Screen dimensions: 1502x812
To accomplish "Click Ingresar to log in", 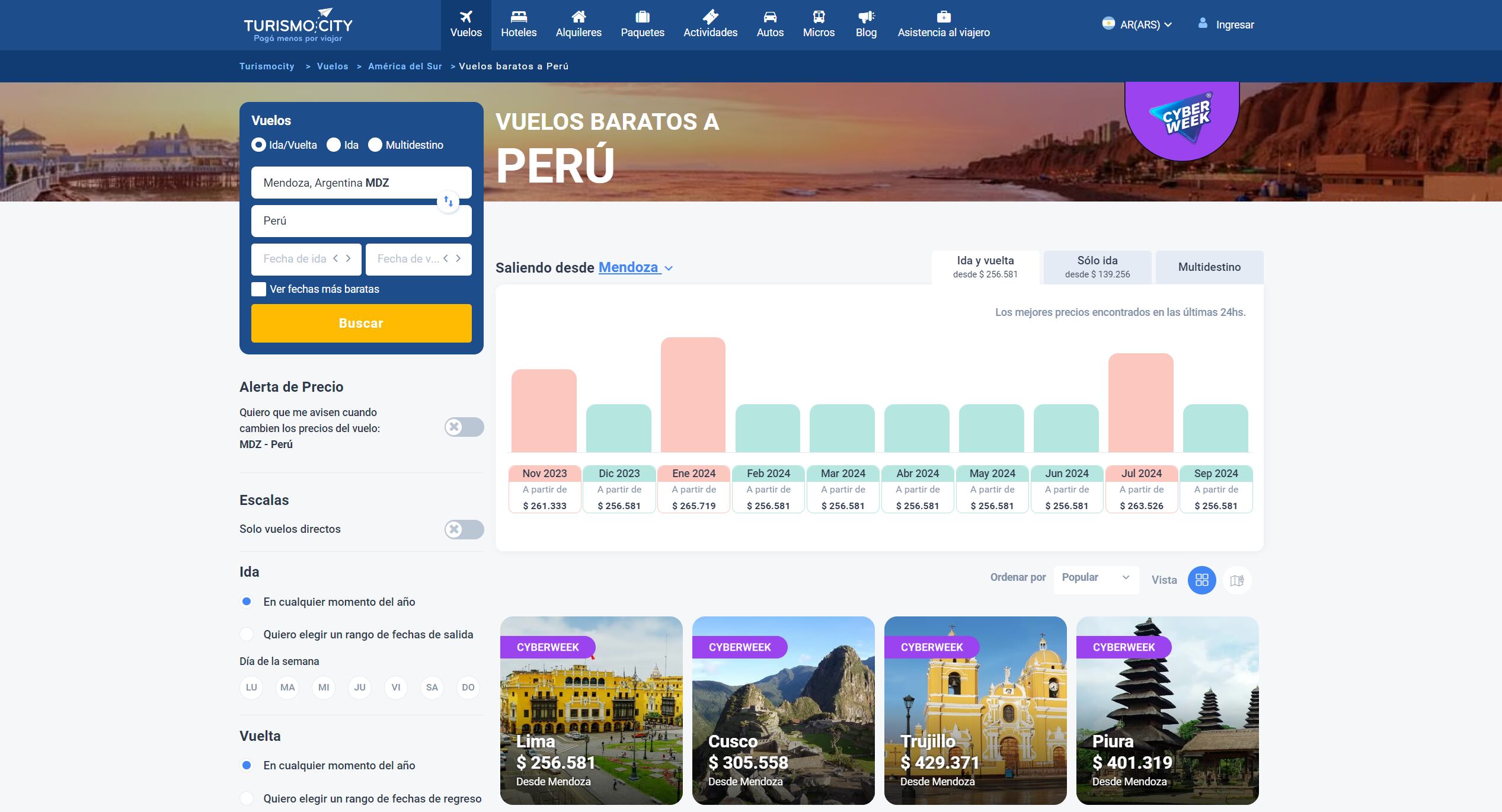I will click(1235, 25).
